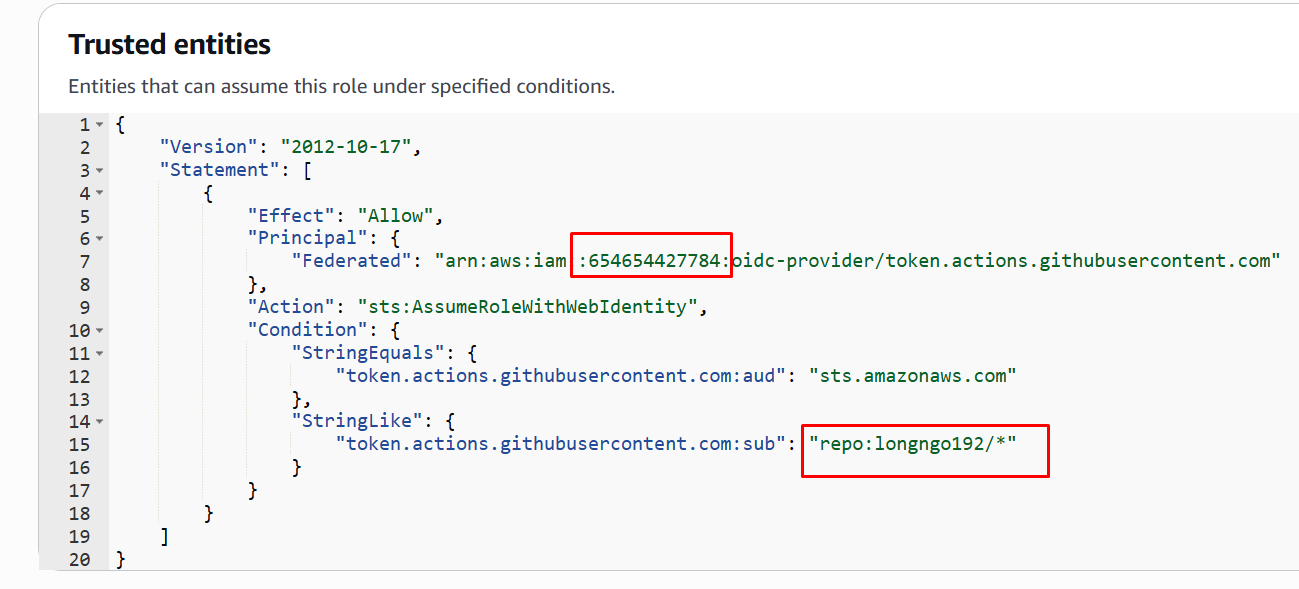Collapse the Statement array fold arrow
The height and width of the screenshot is (589, 1299).
point(99,171)
